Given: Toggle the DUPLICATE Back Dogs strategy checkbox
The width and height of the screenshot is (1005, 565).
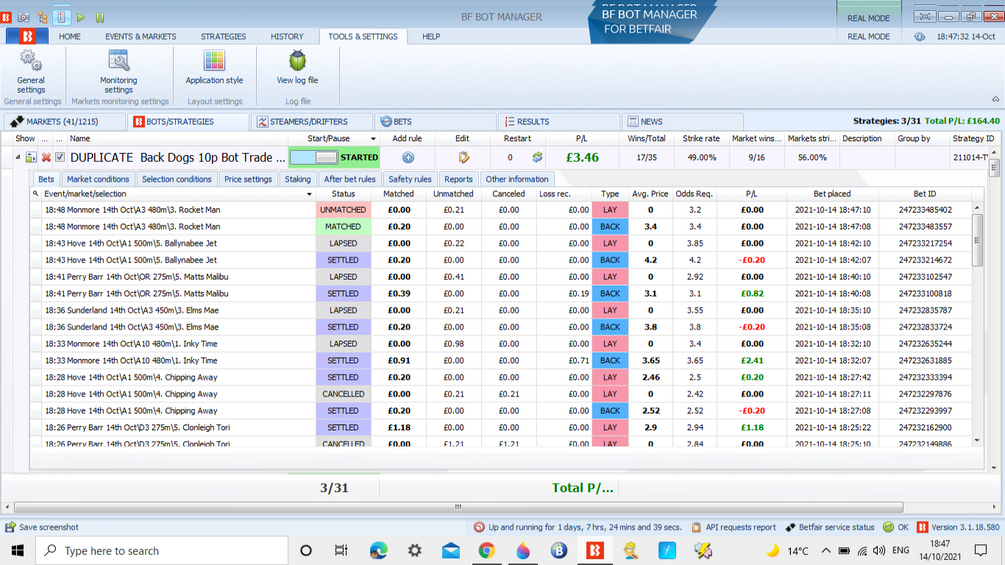Looking at the screenshot, I should [x=60, y=157].
